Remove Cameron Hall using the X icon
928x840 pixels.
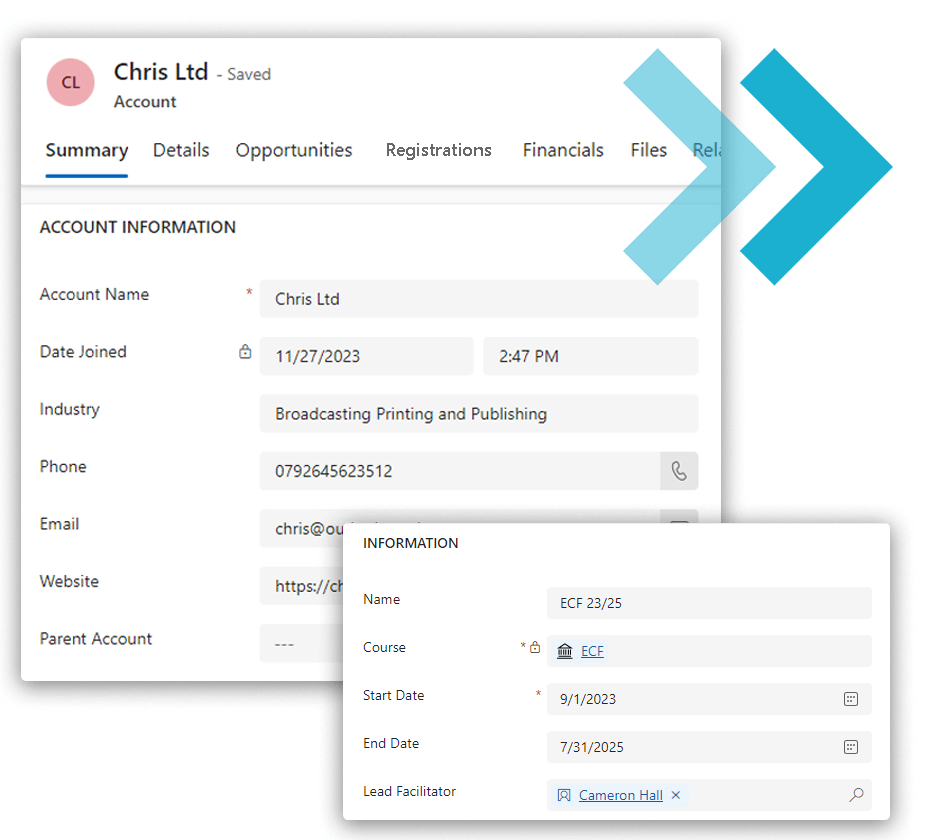click(x=676, y=795)
